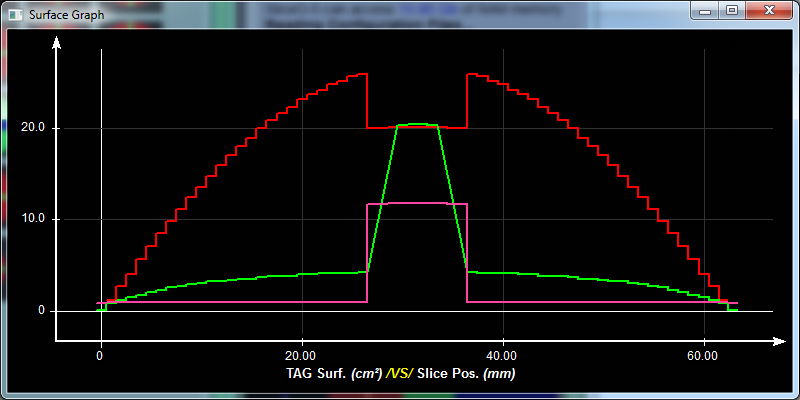
Task: Click the 0 tick label on X-axis
Action: 100,355
